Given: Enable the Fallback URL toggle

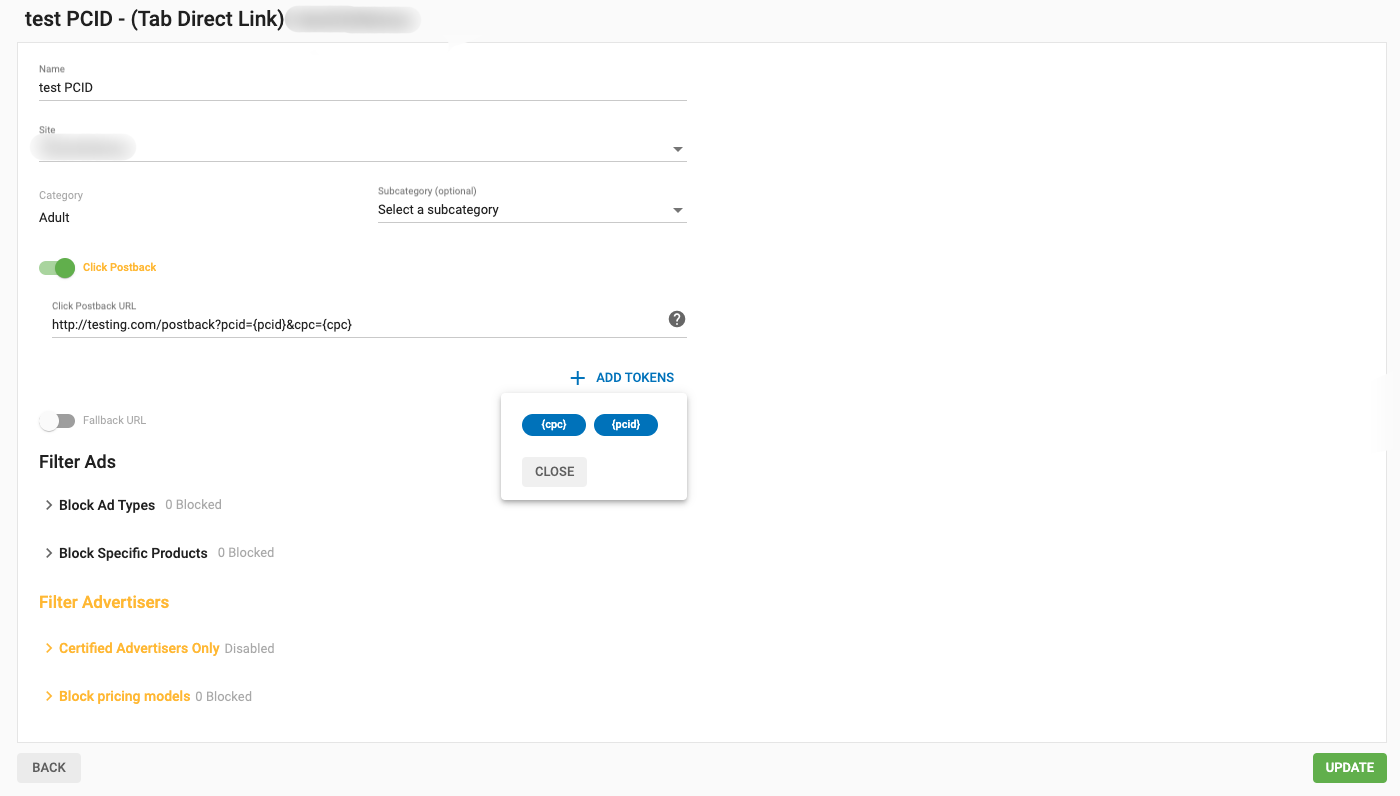Looking at the screenshot, I should pyautogui.click(x=57, y=421).
